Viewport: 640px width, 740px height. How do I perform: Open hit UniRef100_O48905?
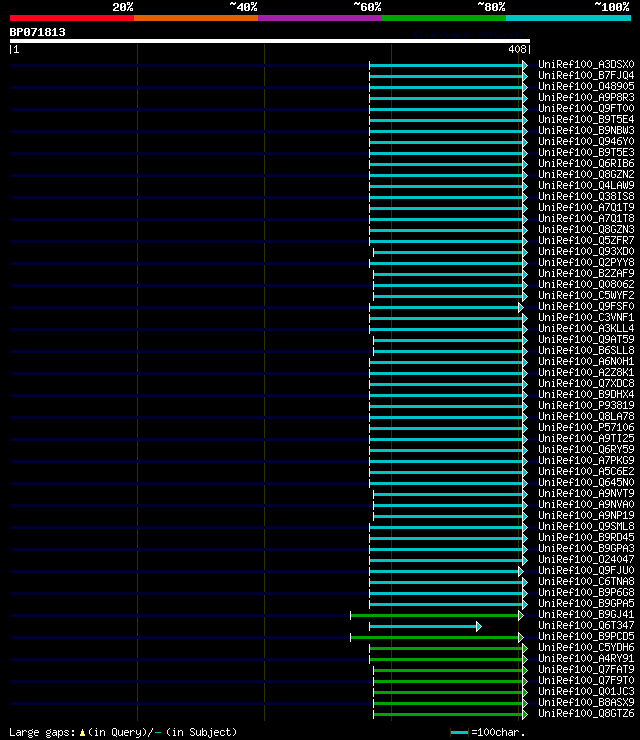tap(586, 86)
